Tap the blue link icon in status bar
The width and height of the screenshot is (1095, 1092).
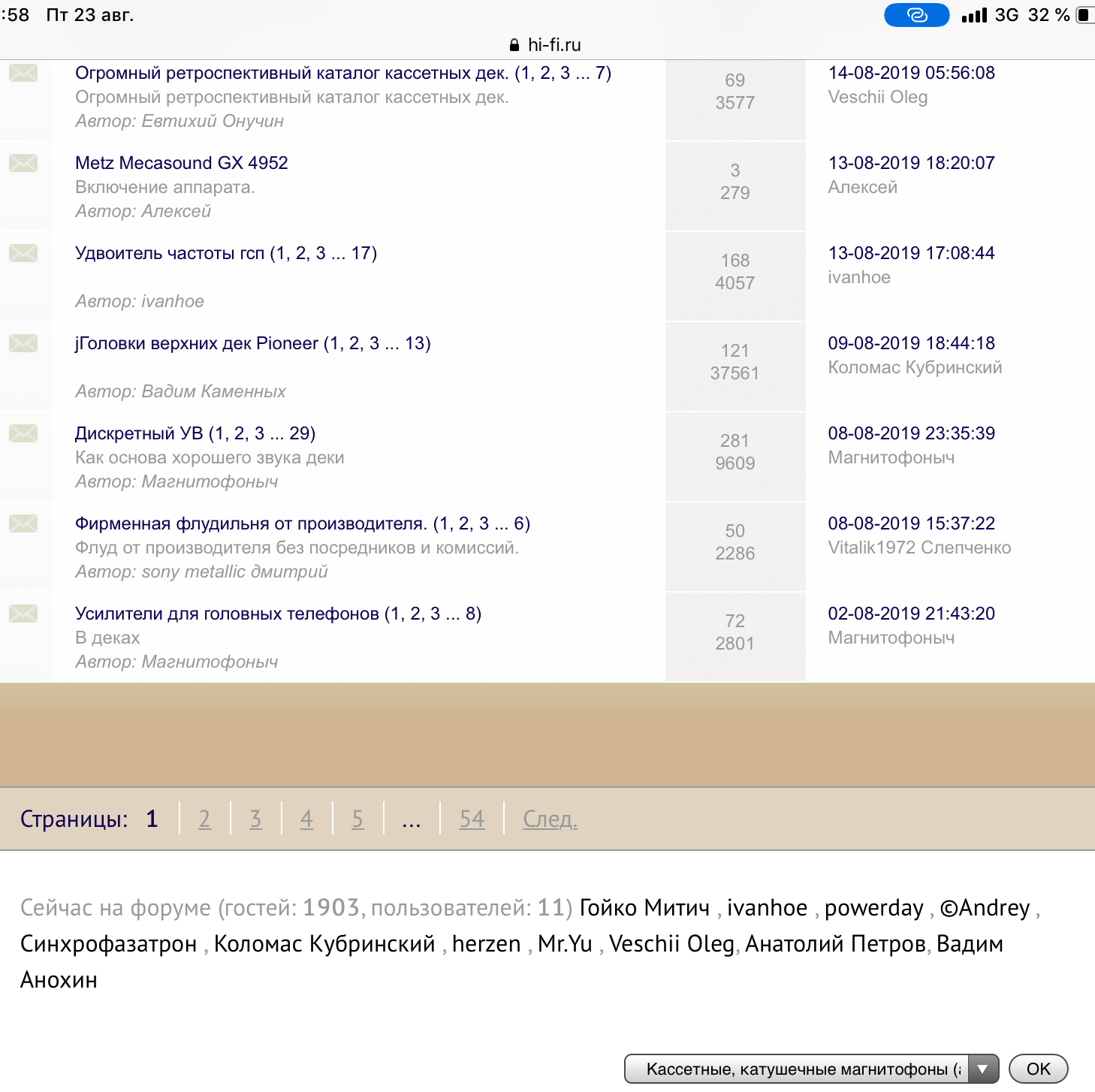[916, 15]
